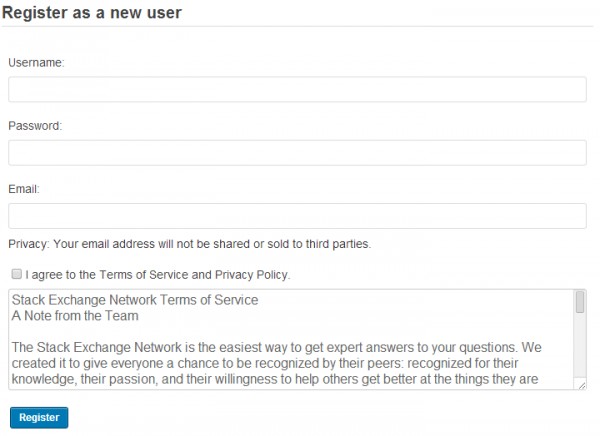
Task: Click the Username input field
Action: (297, 90)
